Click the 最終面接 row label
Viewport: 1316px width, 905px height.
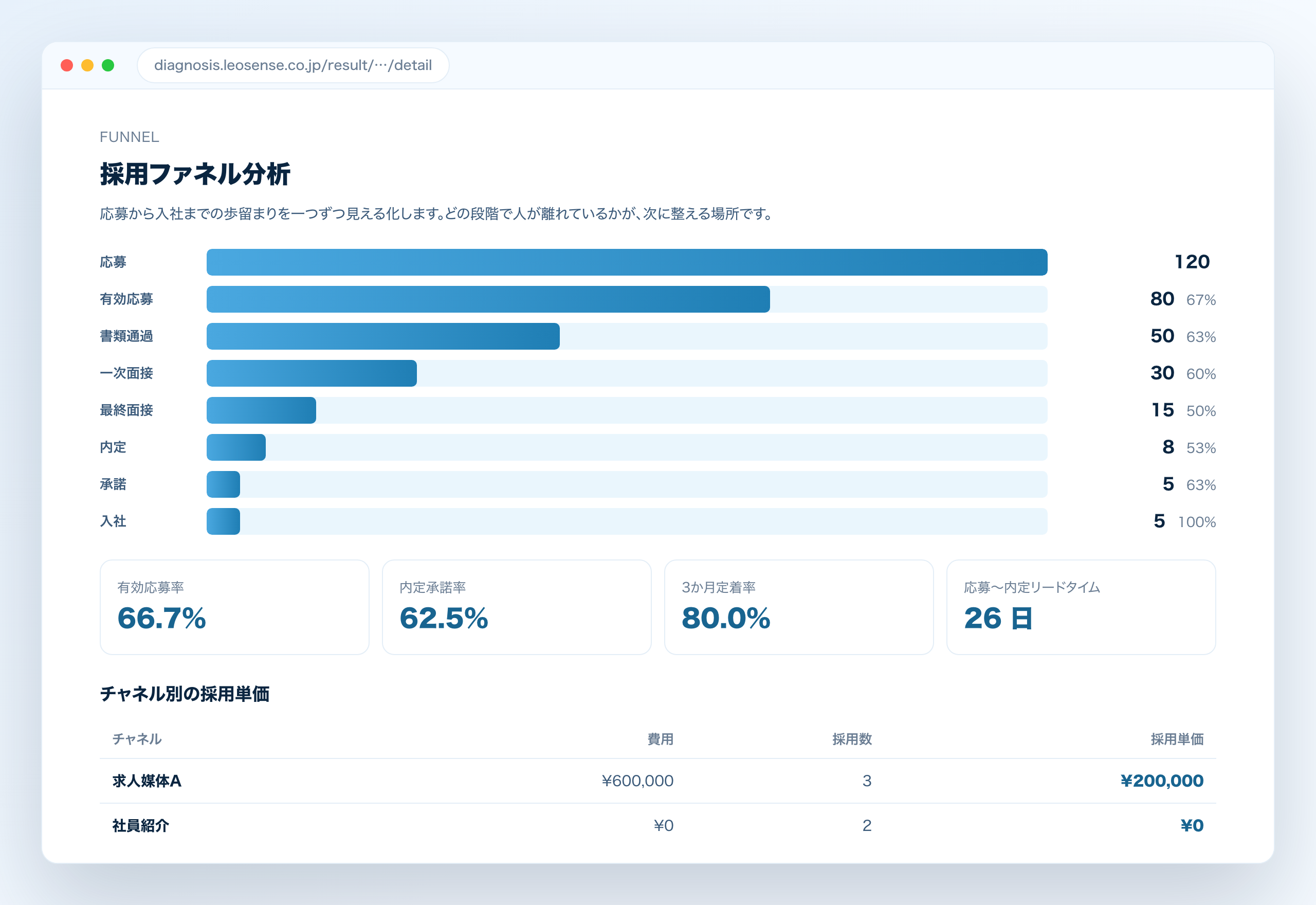pos(126,410)
